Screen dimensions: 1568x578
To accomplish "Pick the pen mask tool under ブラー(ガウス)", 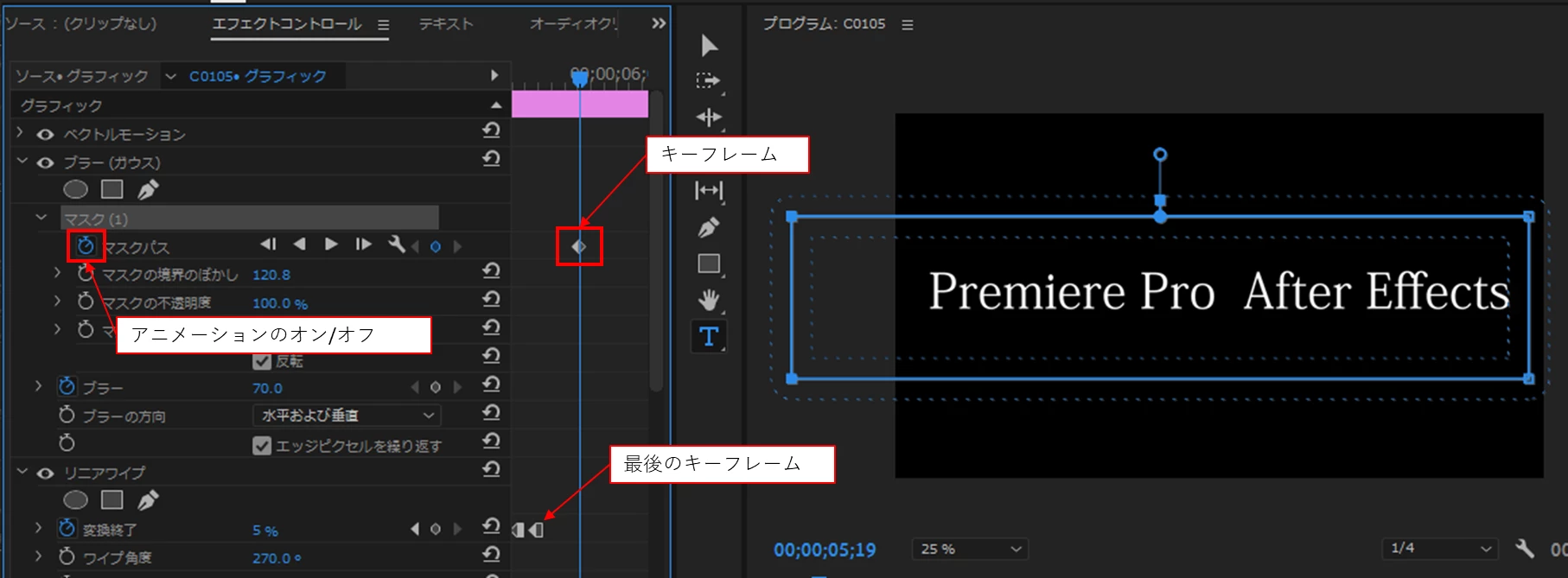I will click(148, 189).
